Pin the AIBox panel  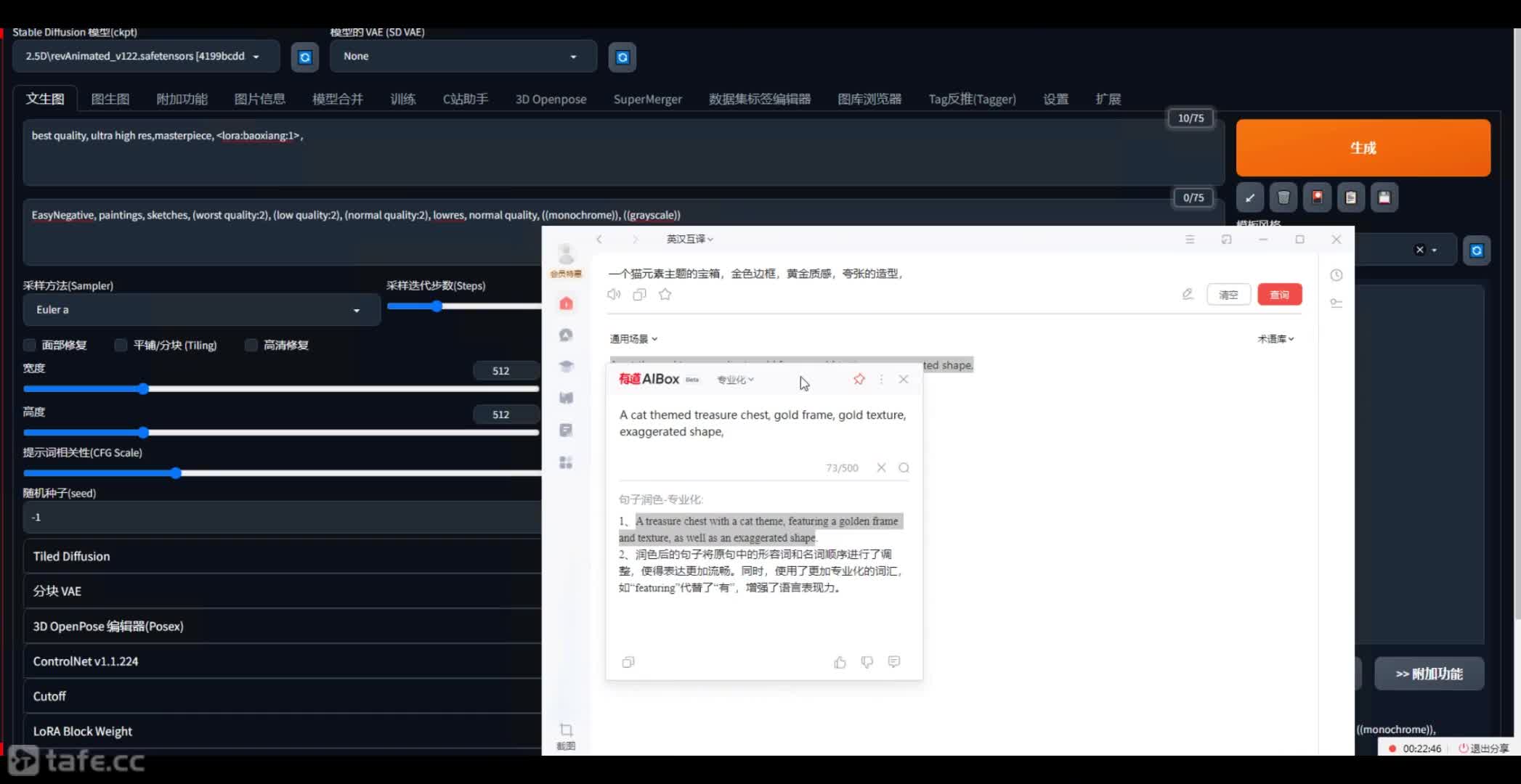pos(859,379)
